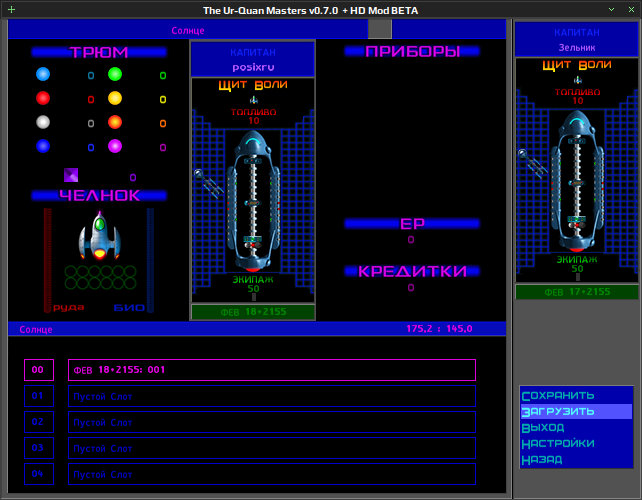Click the title bar chevron-down icon
642x500 pixels.
[x=611, y=9]
